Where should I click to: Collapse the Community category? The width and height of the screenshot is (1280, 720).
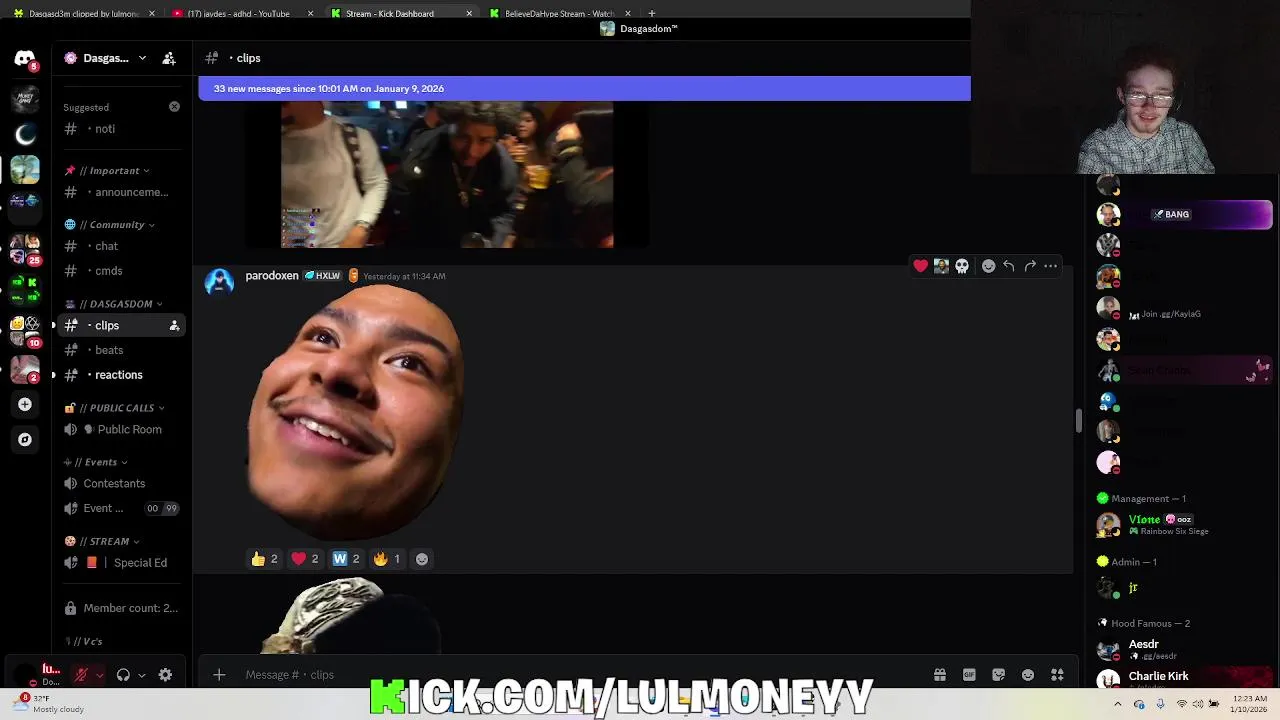[112, 224]
